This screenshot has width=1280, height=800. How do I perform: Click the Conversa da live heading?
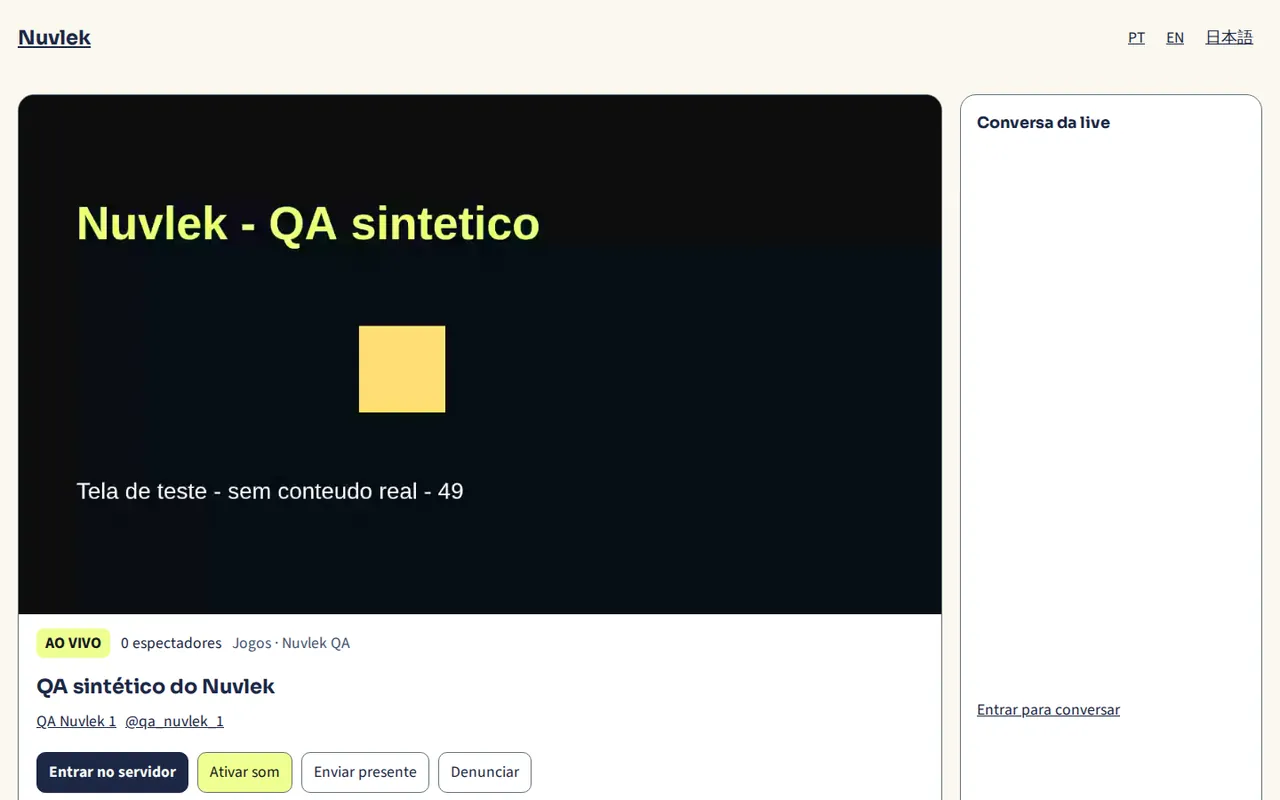click(x=1043, y=123)
